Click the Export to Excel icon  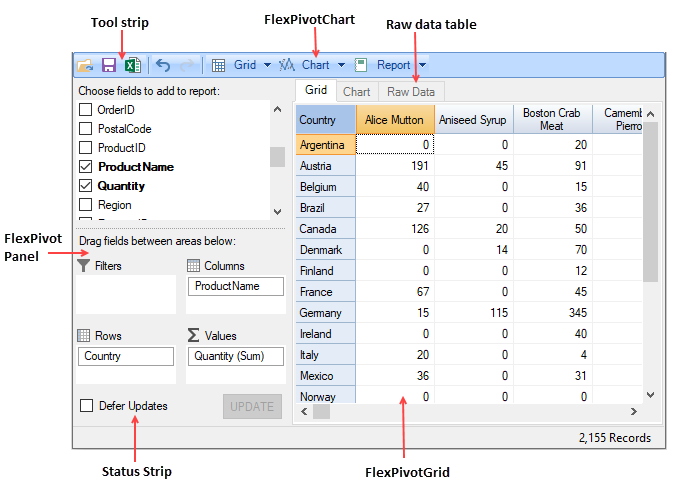click(x=131, y=65)
